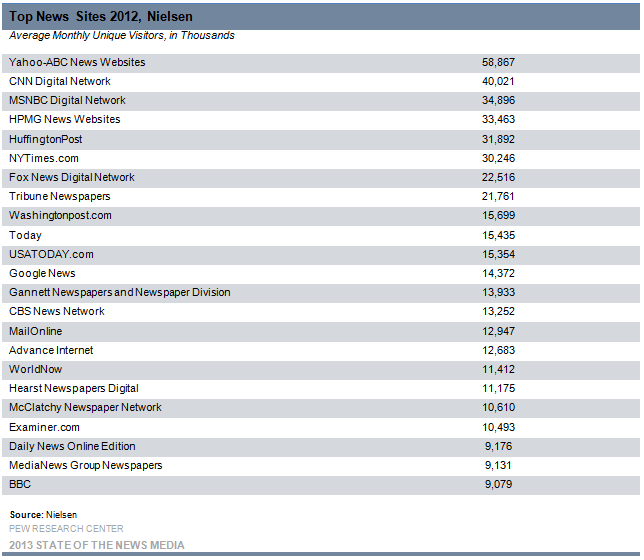Click the 'CBS News Network' label
The image size is (644, 560).
57,311
